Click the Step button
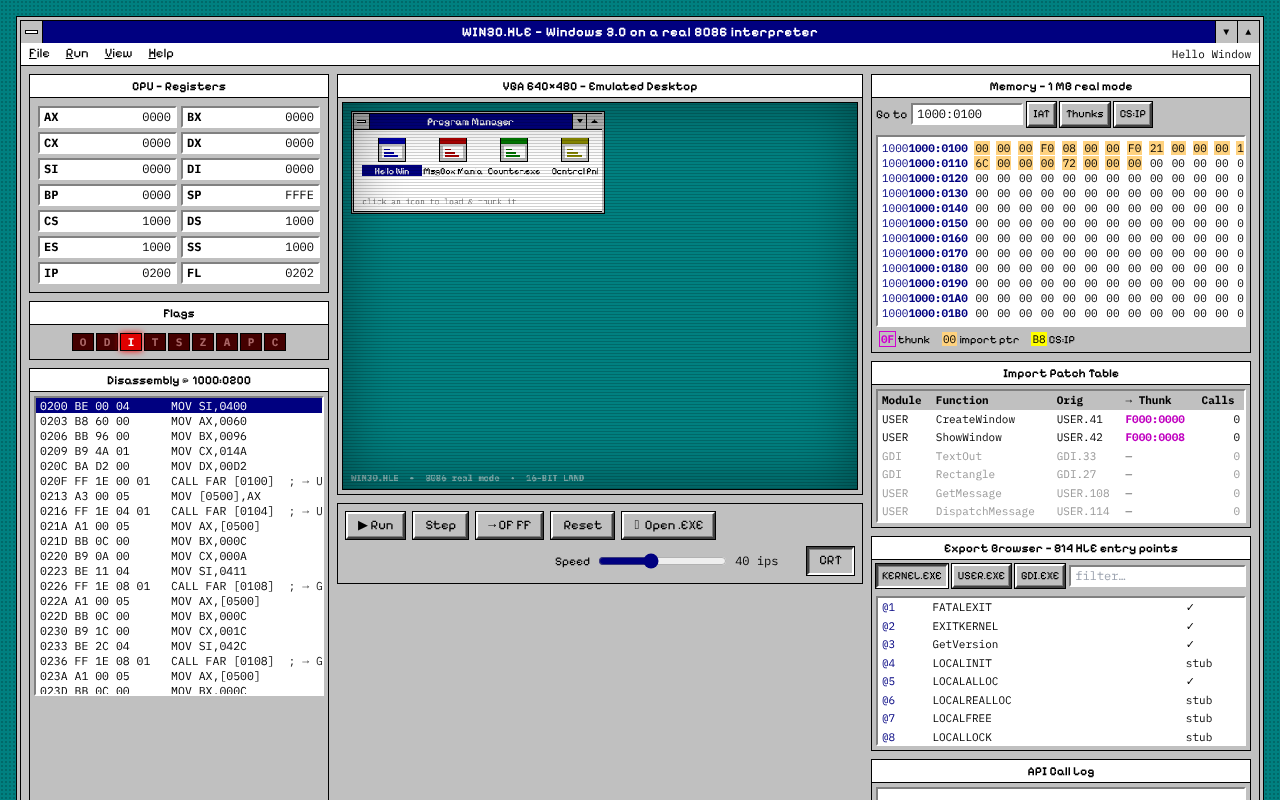 pos(441,525)
